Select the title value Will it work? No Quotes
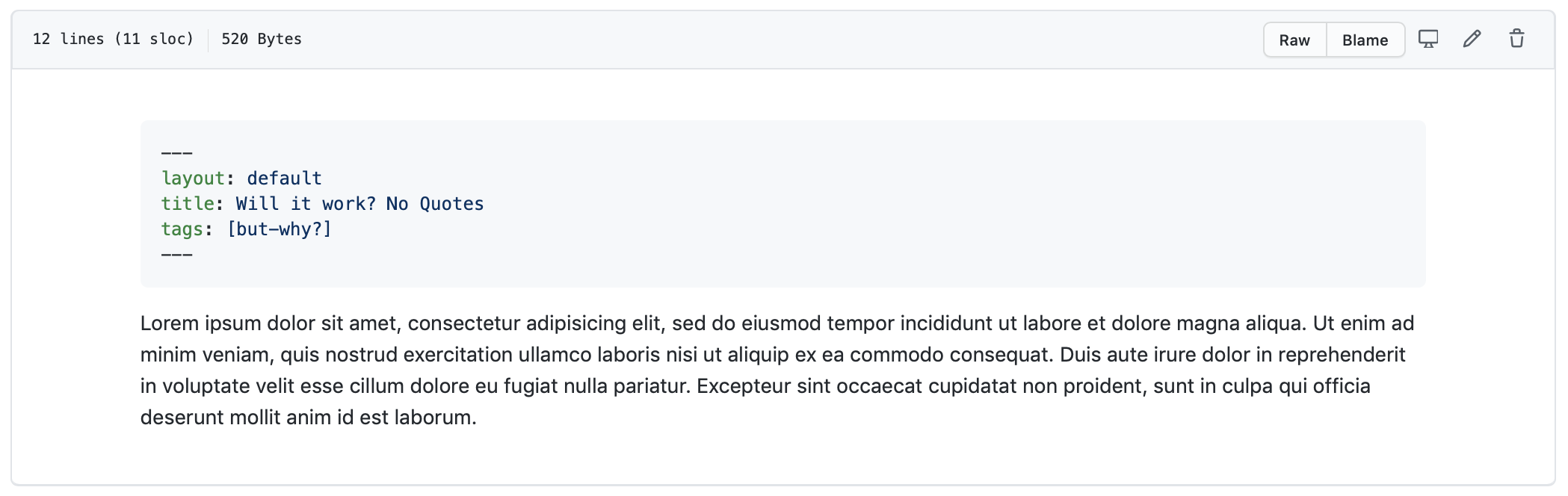Viewport: 1568px width, 496px height. click(359, 203)
